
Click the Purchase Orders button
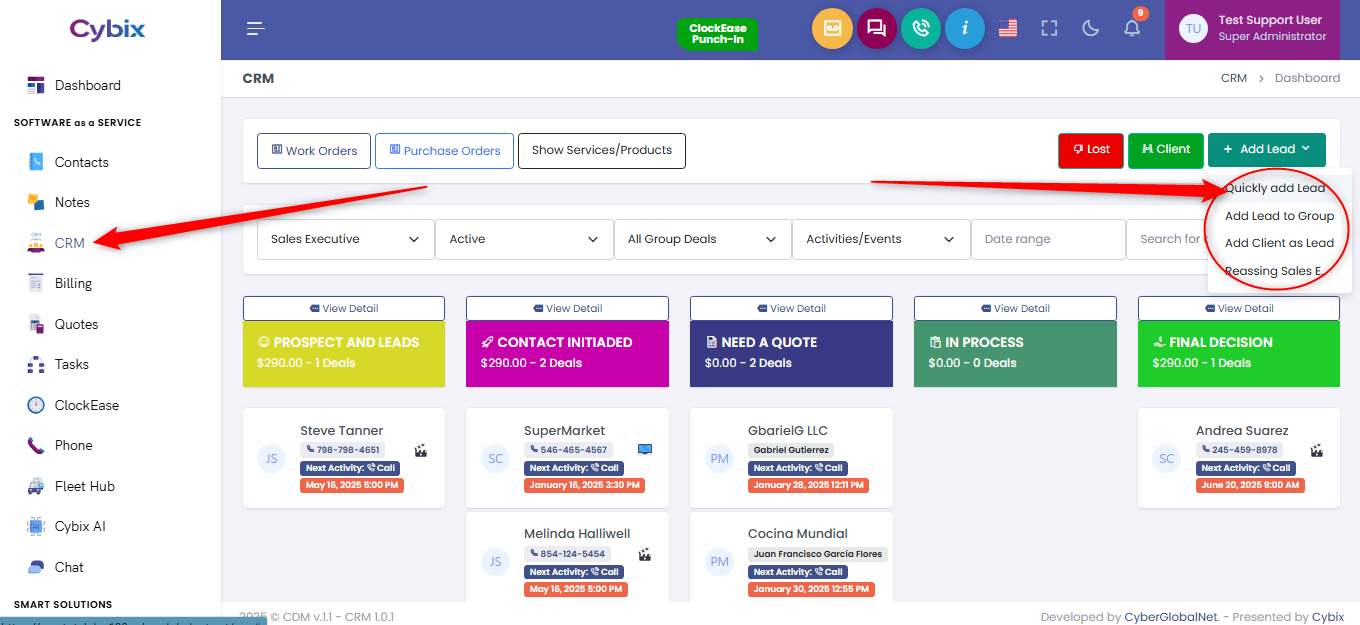click(444, 151)
